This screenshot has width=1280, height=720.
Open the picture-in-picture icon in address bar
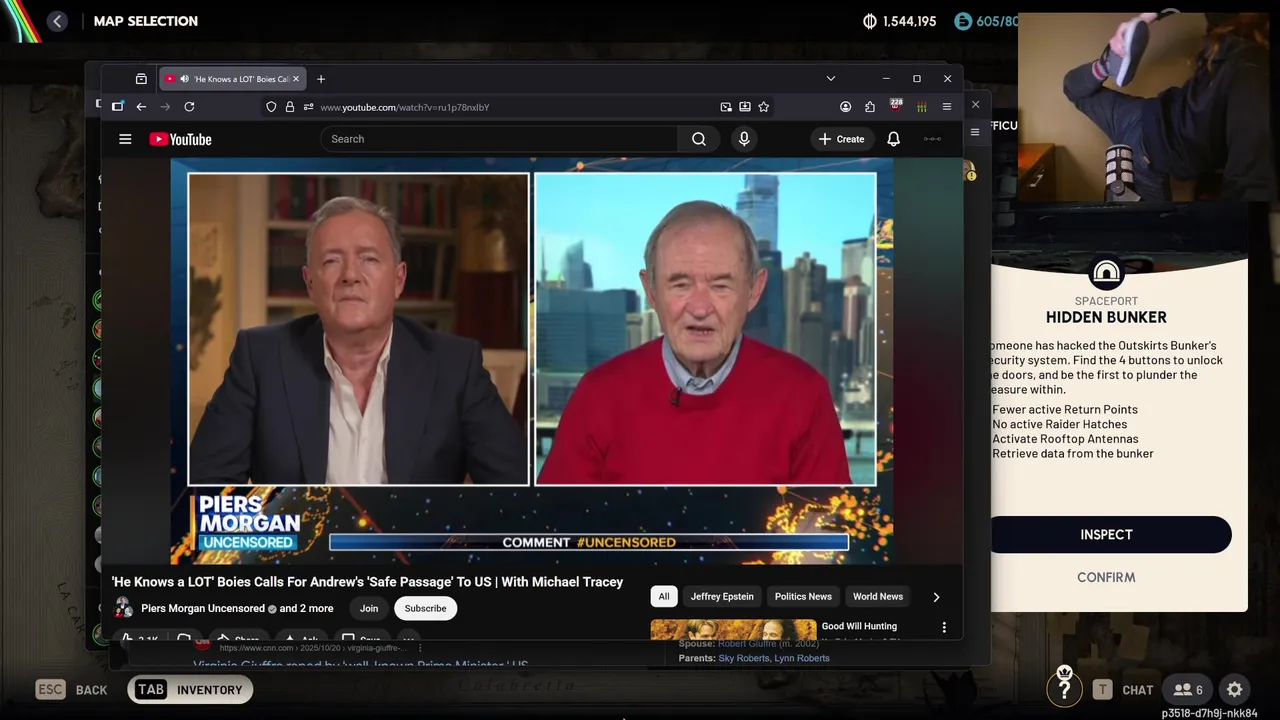click(726, 107)
